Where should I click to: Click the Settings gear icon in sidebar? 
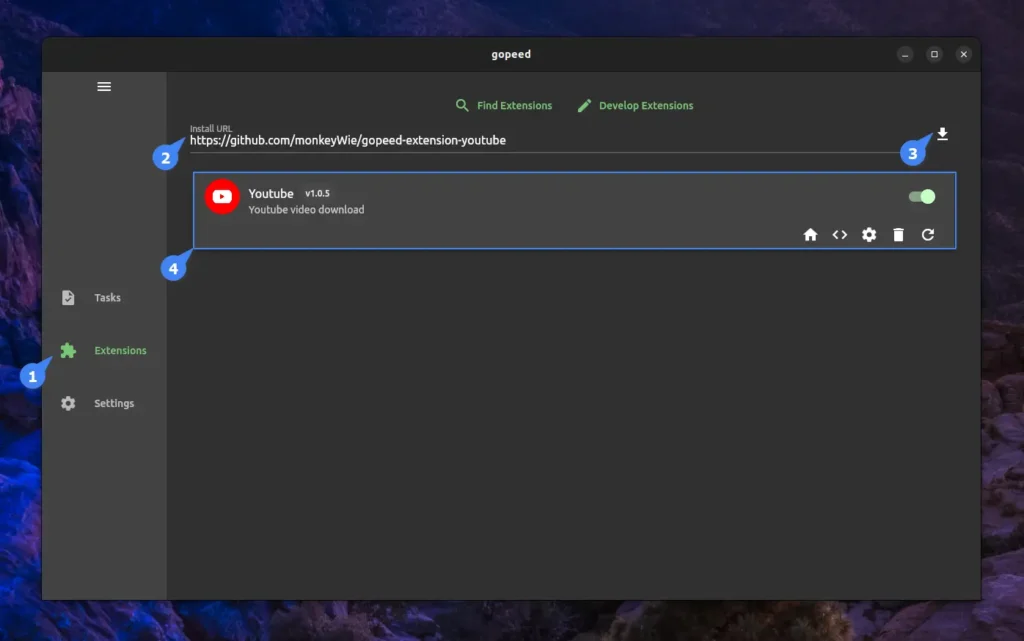click(x=68, y=403)
